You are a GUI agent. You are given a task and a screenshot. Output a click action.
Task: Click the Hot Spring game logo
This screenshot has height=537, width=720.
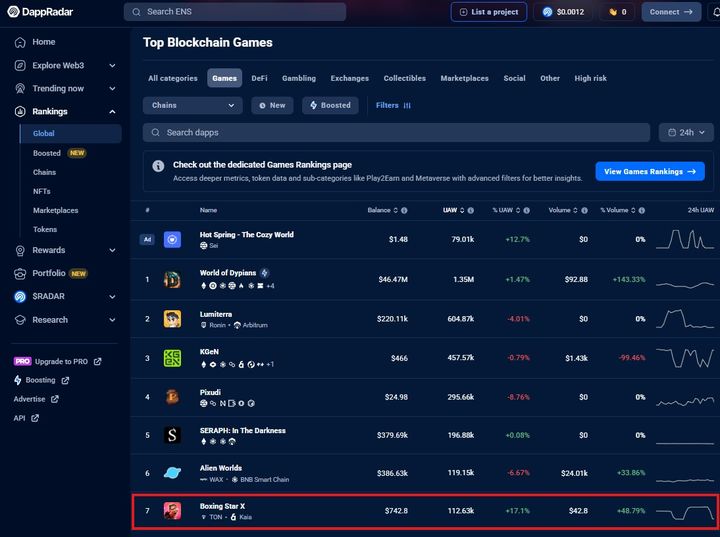tap(172, 240)
